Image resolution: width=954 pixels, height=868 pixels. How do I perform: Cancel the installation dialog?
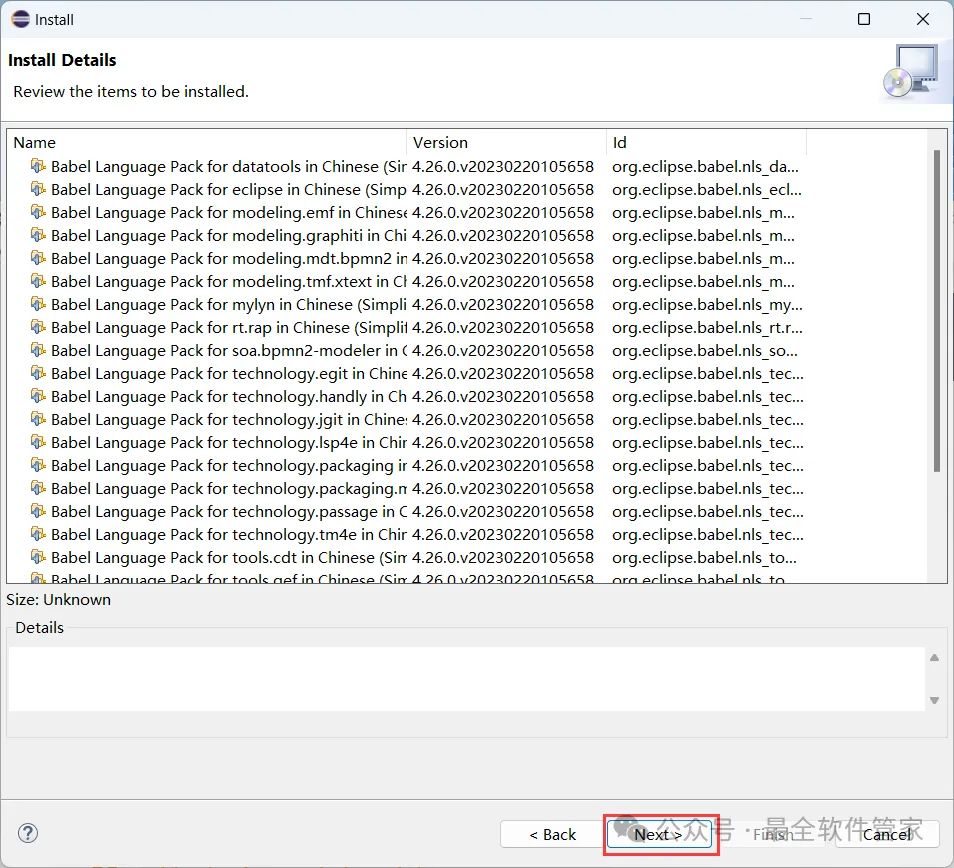(887, 835)
